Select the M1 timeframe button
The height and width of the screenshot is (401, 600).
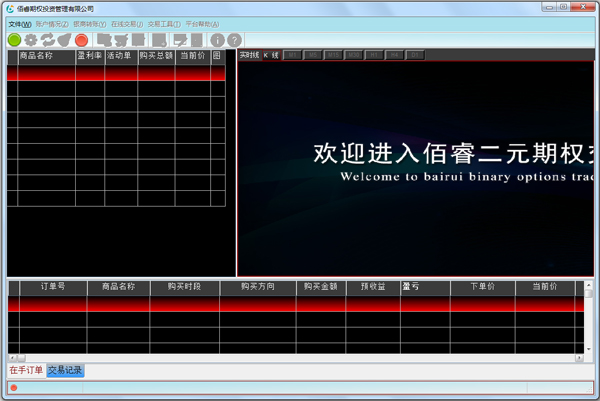click(292, 55)
